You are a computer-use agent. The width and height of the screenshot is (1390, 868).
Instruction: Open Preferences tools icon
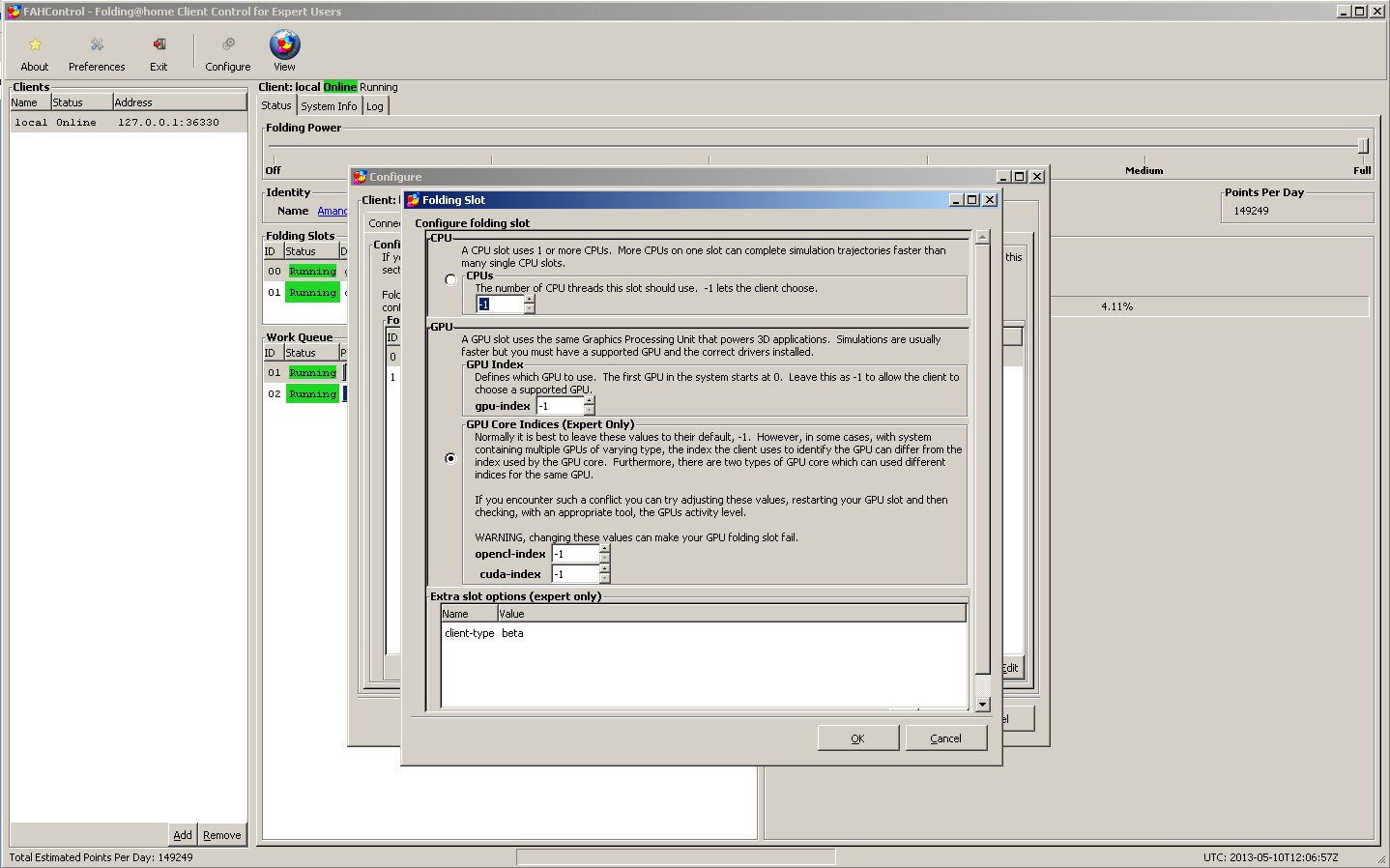pos(97,44)
